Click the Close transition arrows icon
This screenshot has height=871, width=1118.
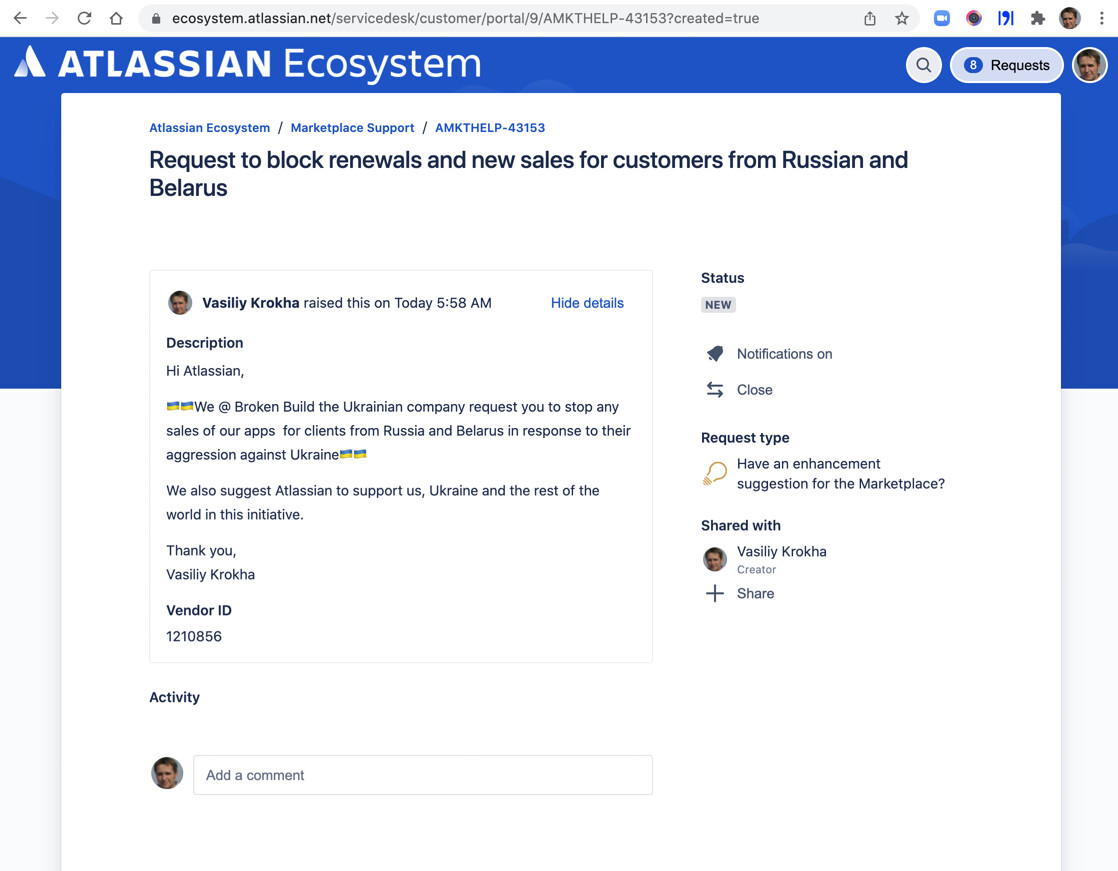tap(714, 390)
